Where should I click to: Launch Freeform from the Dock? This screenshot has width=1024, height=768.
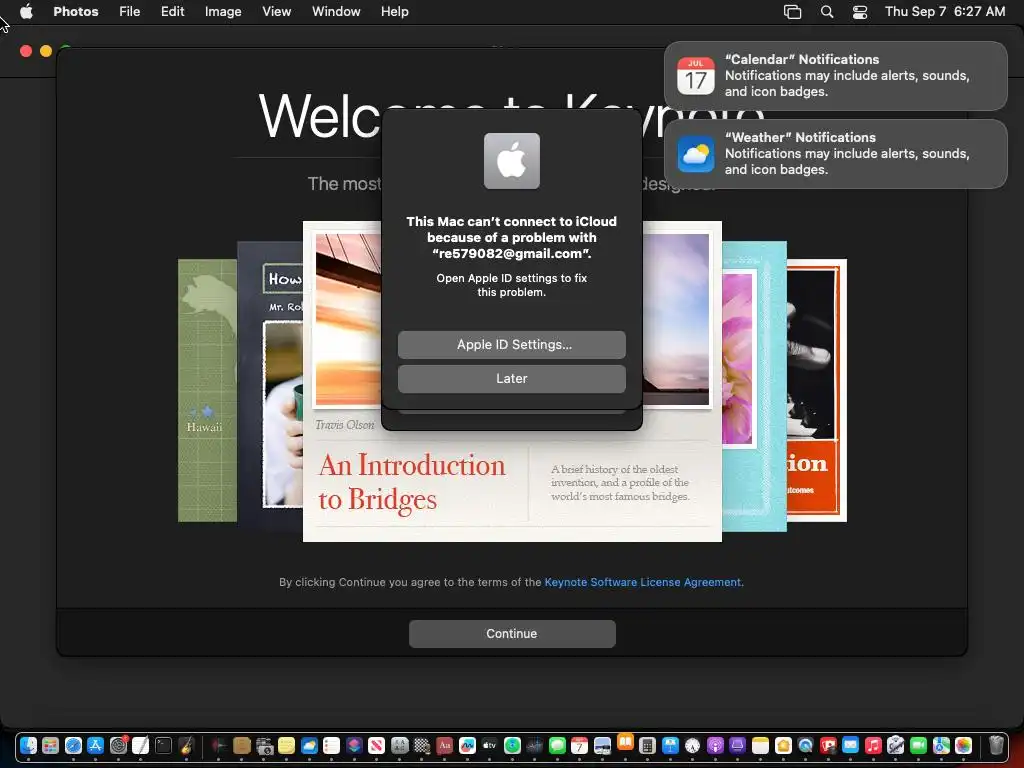[x=467, y=745]
